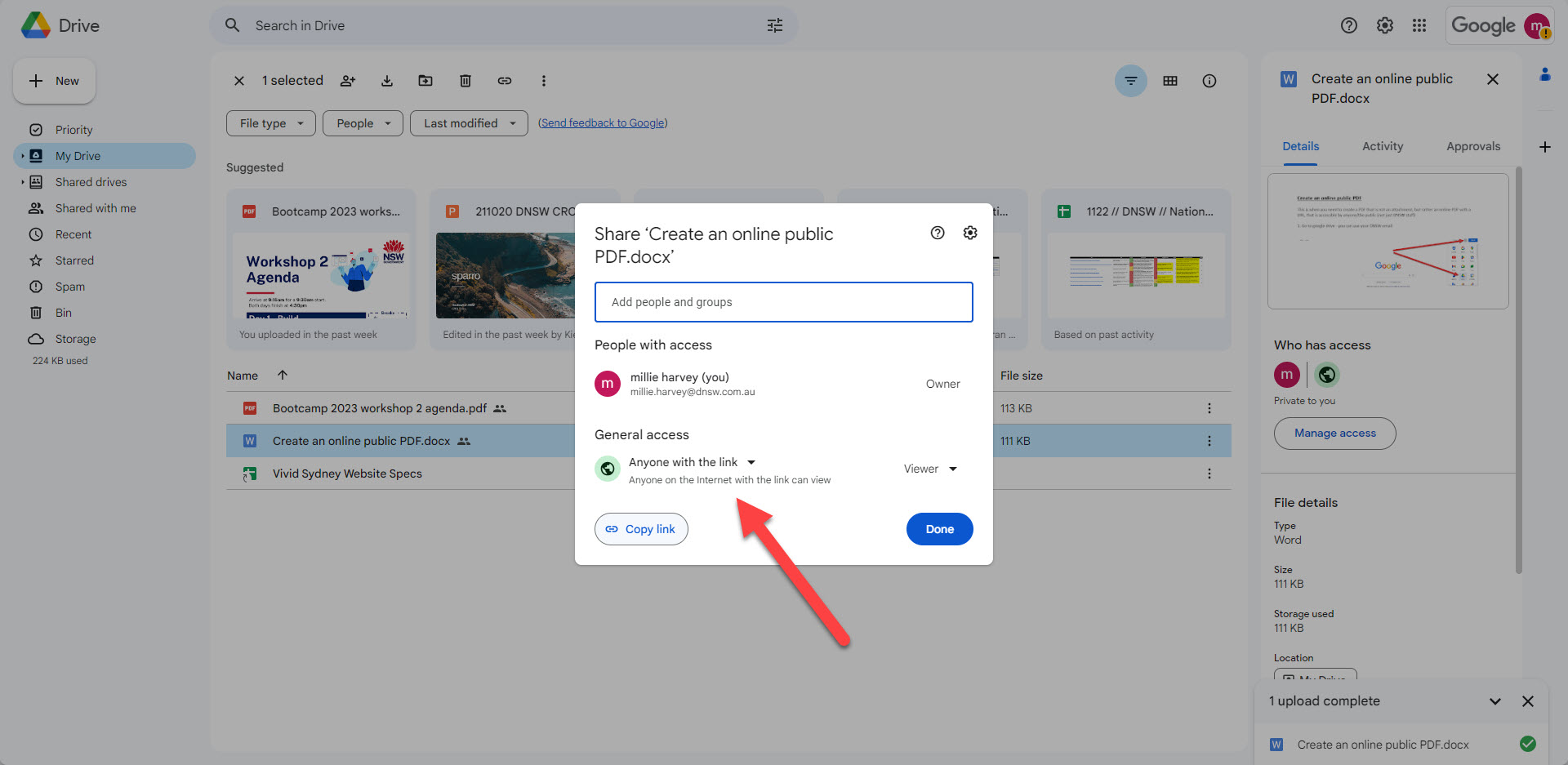Open File type filter dropdown

(x=271, y=123)
